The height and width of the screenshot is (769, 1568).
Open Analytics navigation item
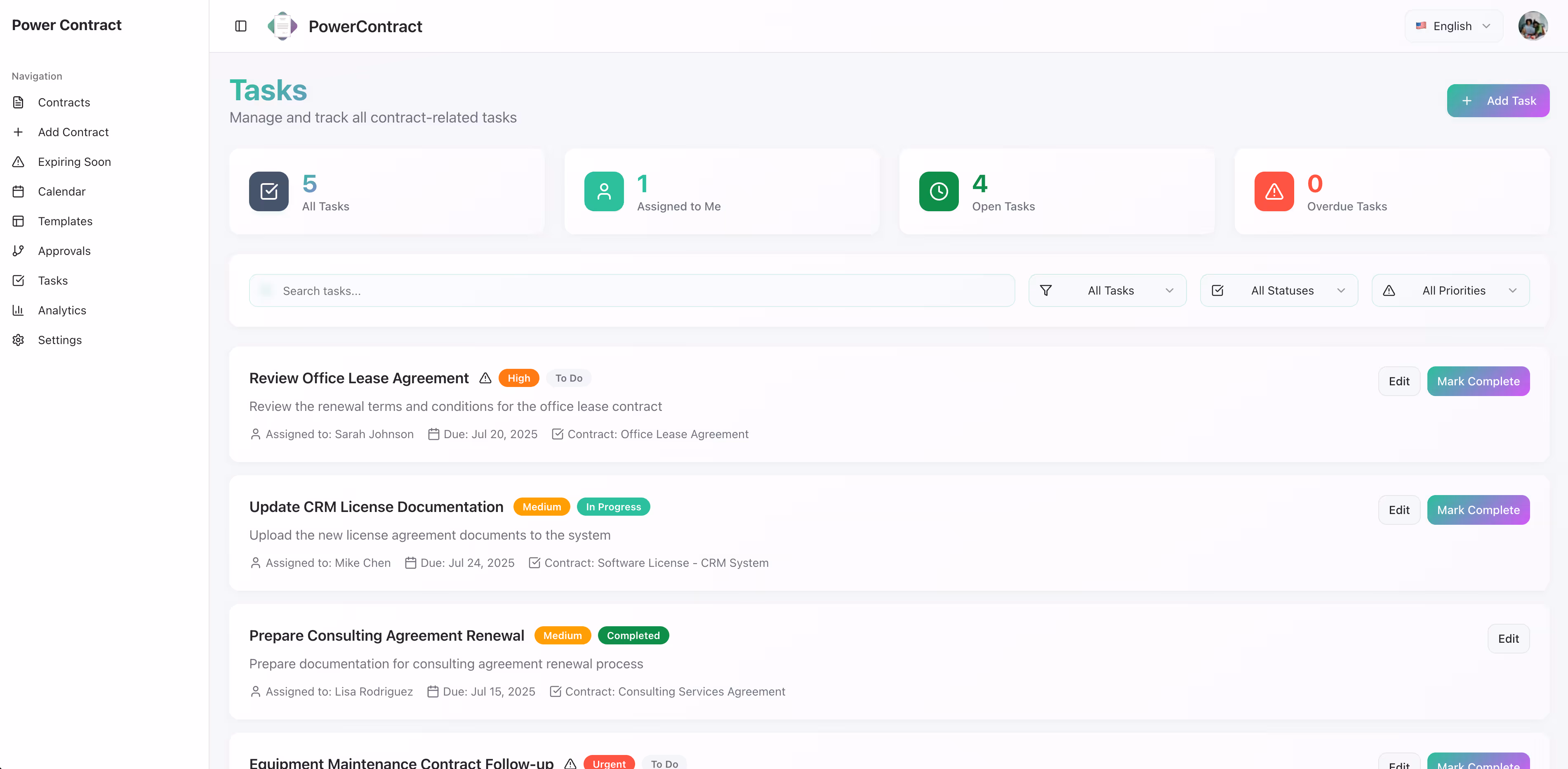(x=62, y=311)
